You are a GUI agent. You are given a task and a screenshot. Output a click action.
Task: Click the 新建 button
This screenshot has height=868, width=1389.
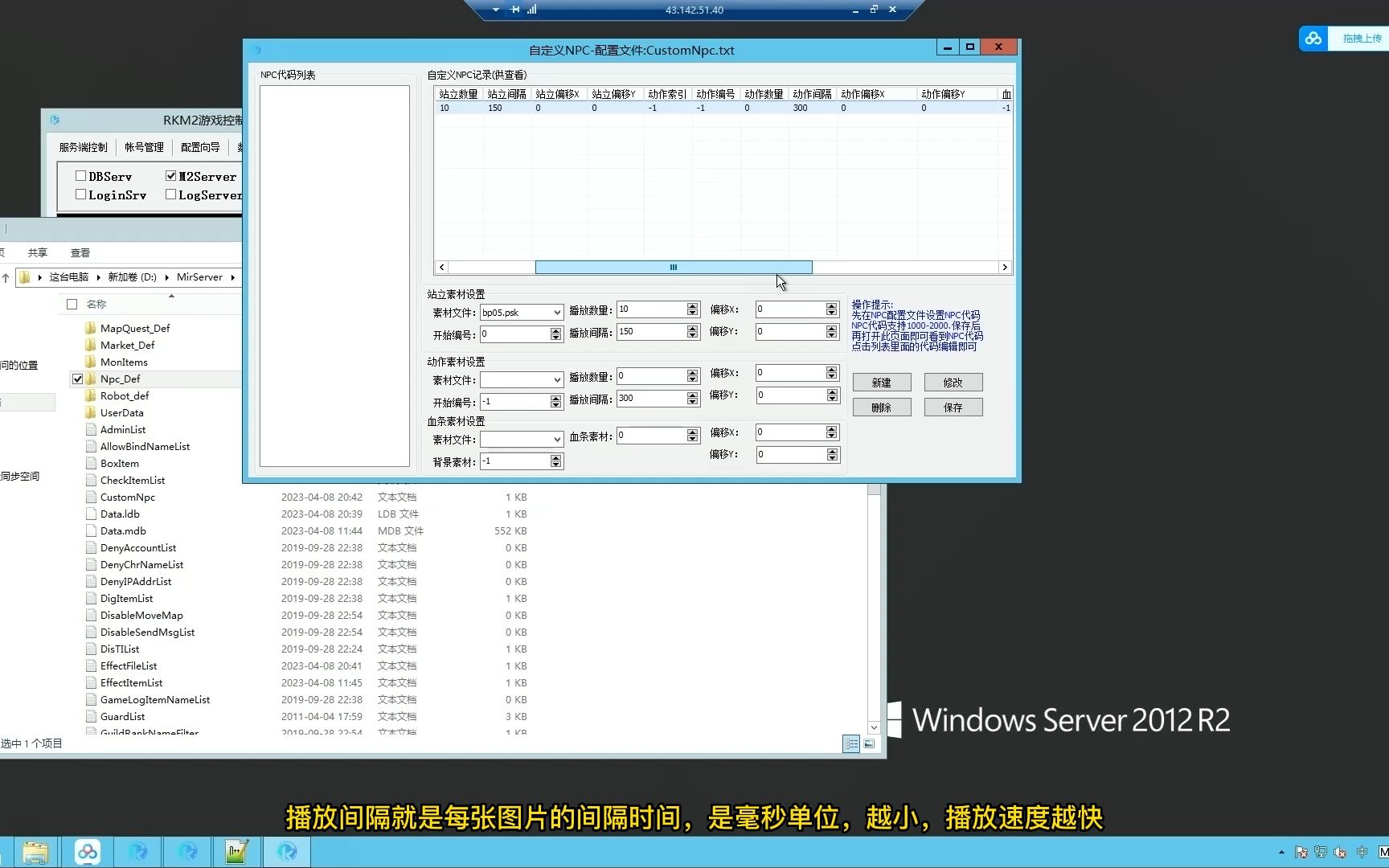(882, 383)
